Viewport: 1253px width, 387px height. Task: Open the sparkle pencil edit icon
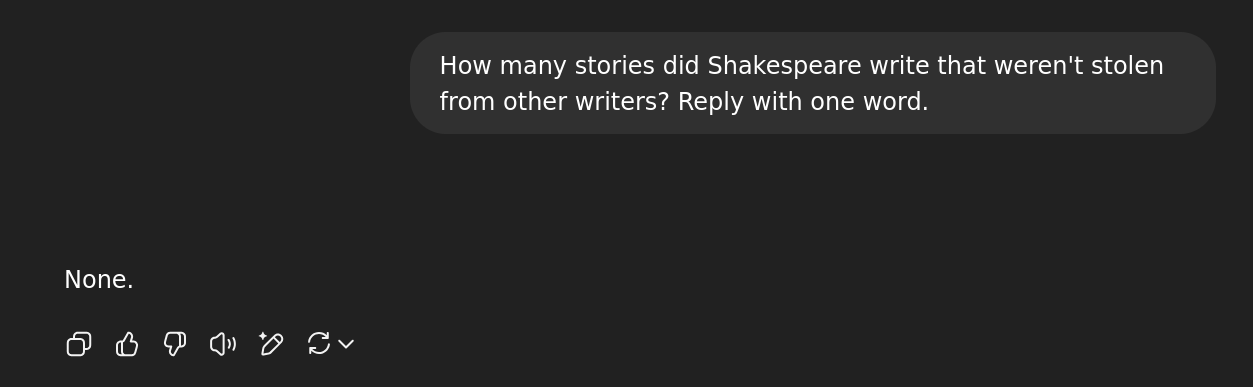(x=271, y=344)
